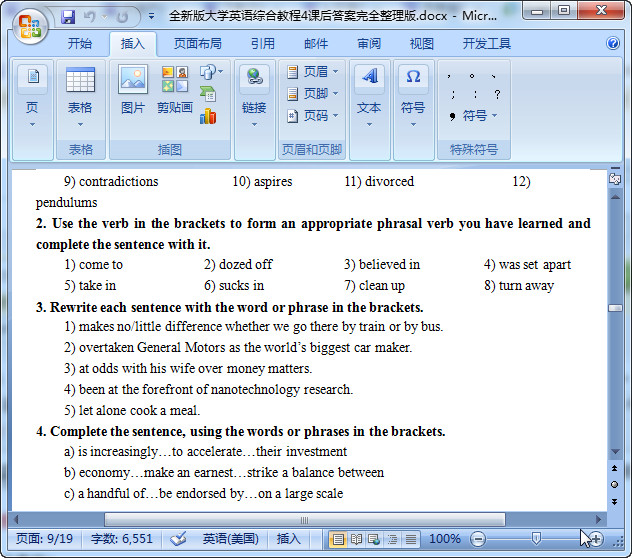Click text '2) dozed off'
Viewport: 632px width, 558px height.
tap(238, 264)
